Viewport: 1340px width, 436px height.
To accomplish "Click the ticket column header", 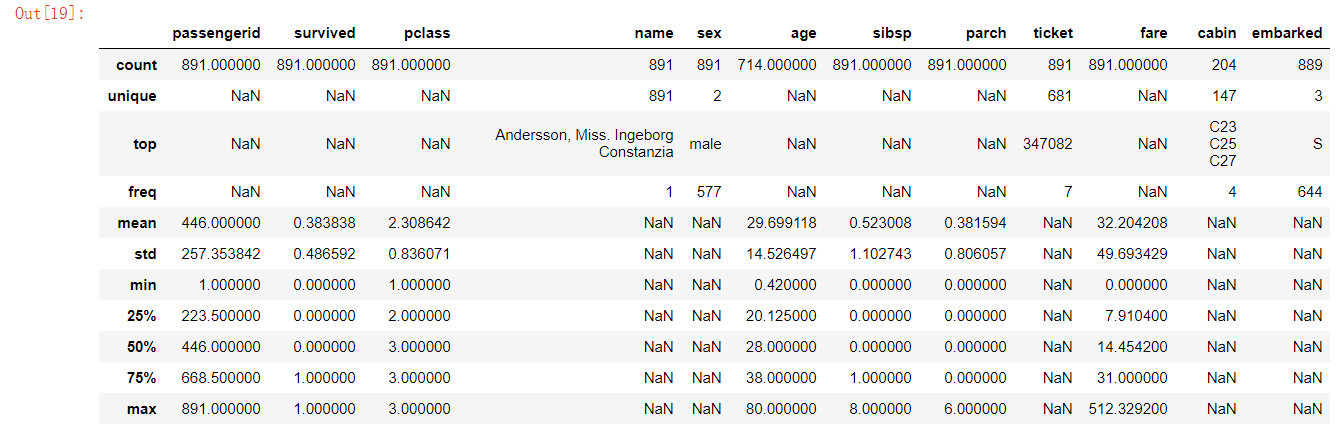I will click(x=1052, y=33).
